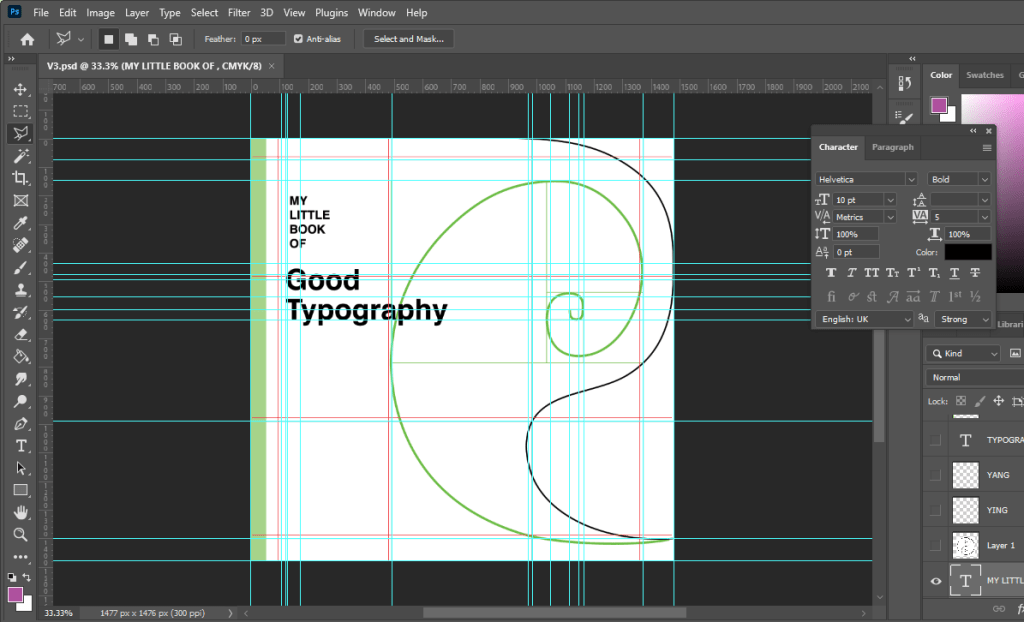Select the Magic Wand tool
Screen dimensions: 1024x622
pos(20,156)
